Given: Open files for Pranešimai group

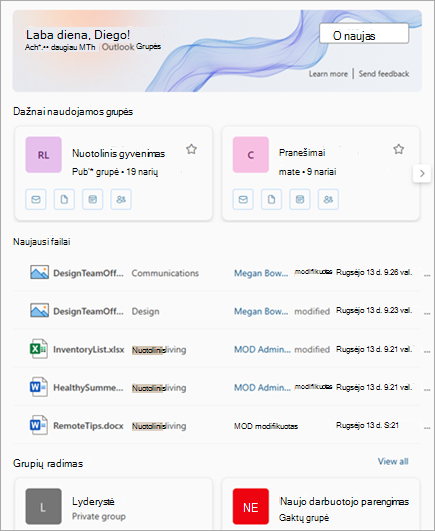Looking at the screenshot, I should pos(271,199).
